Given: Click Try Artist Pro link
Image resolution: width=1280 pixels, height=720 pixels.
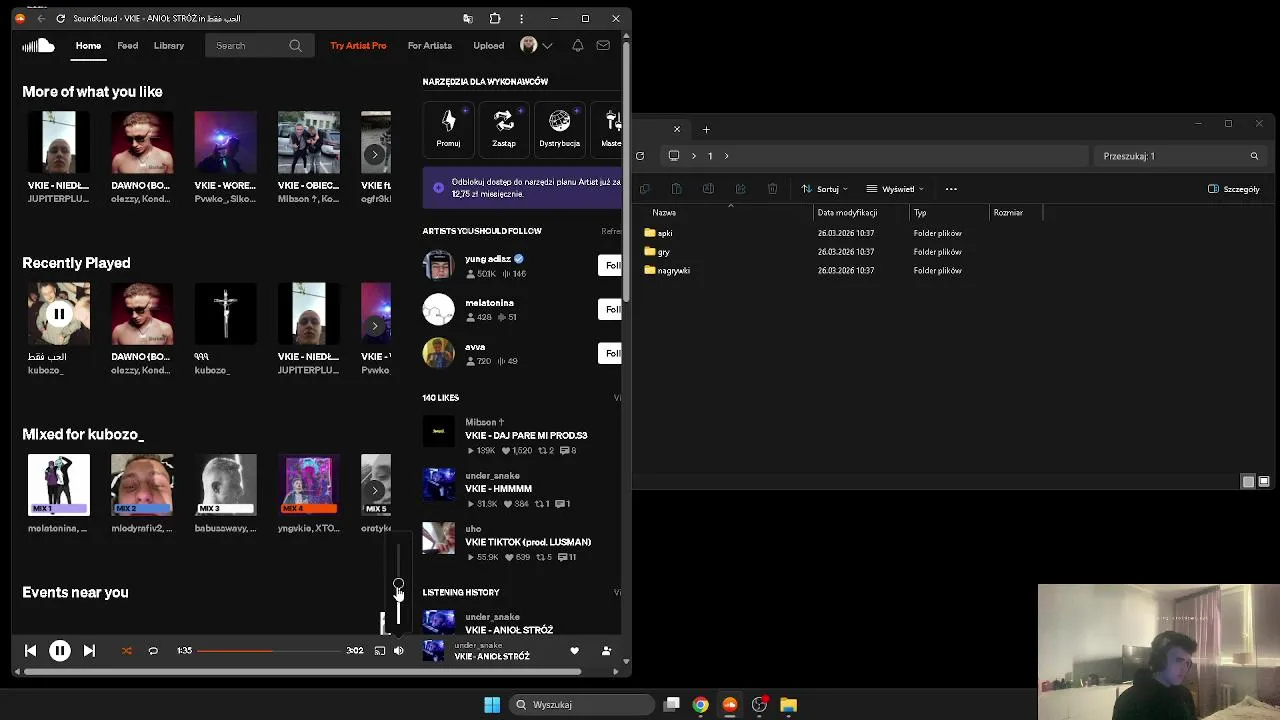Looking at the screenshot, I should 358,45.
